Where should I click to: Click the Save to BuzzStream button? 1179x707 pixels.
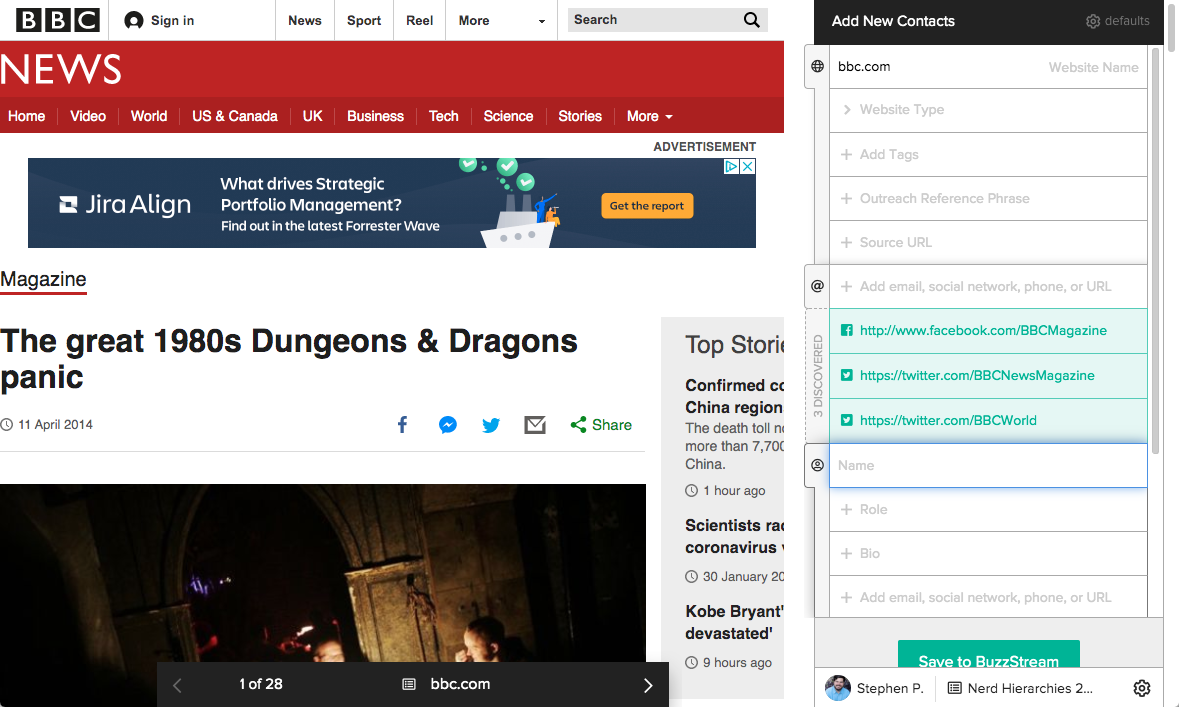click(x=988, y=656)
